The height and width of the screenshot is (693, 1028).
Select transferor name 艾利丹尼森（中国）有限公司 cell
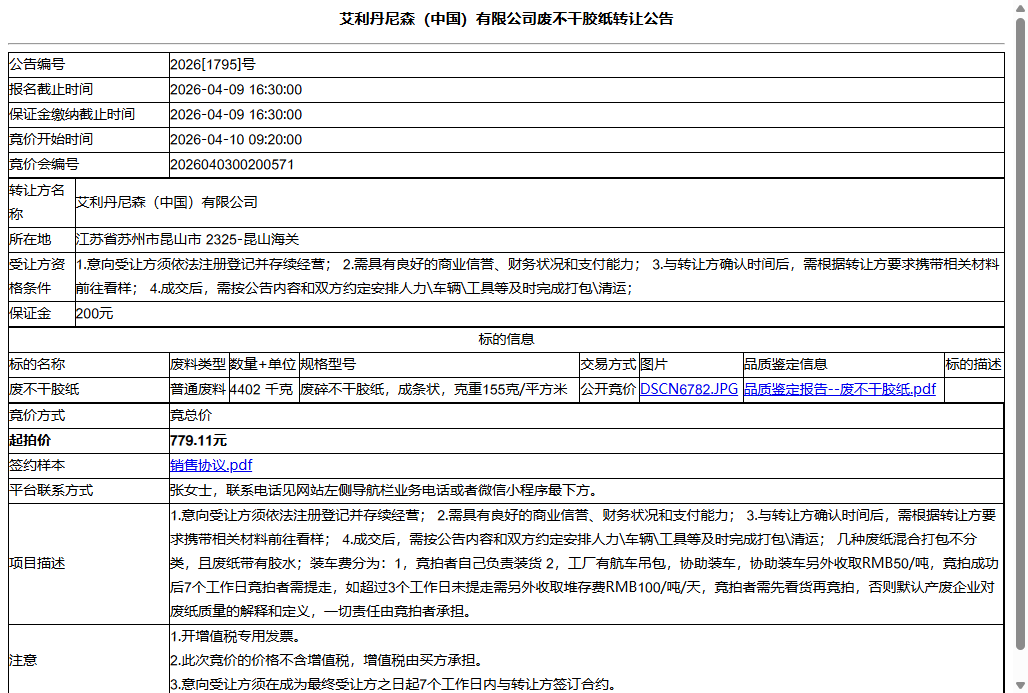point(539,203)
